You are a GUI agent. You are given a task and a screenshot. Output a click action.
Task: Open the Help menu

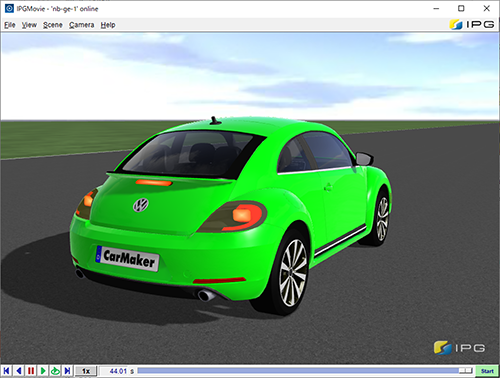click(x=108, y=25)
